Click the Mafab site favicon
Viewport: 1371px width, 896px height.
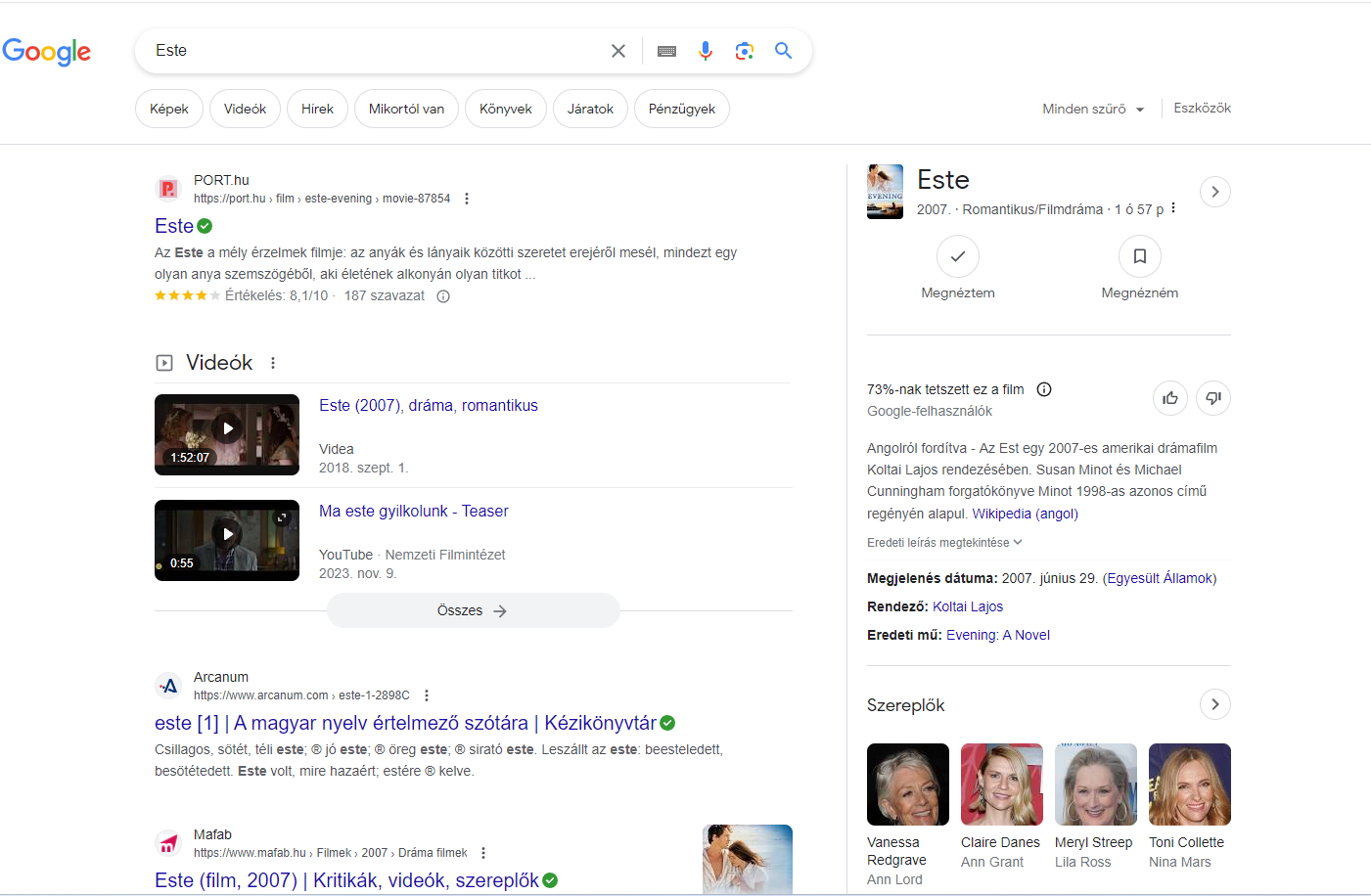coord(168,843)
